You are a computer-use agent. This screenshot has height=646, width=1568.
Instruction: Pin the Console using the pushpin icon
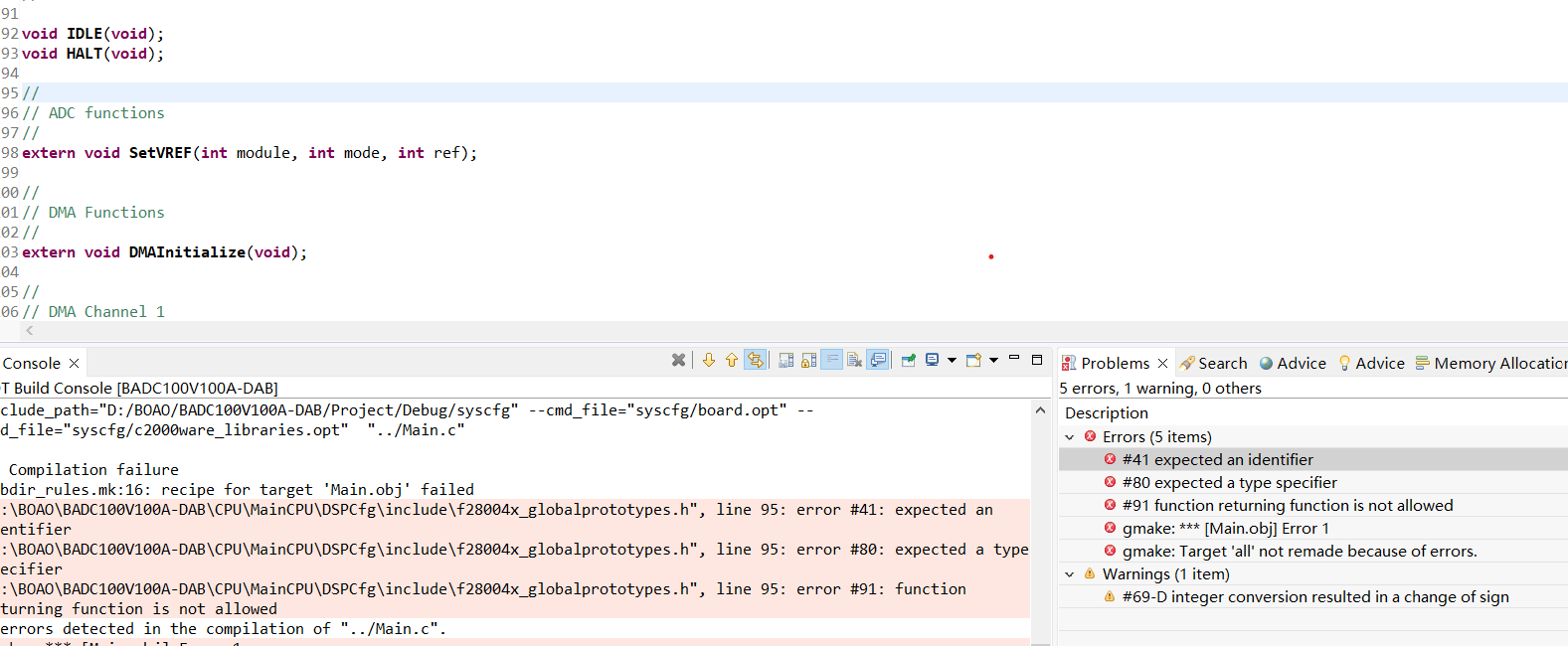pyautogui.click(x=909, y=360)
